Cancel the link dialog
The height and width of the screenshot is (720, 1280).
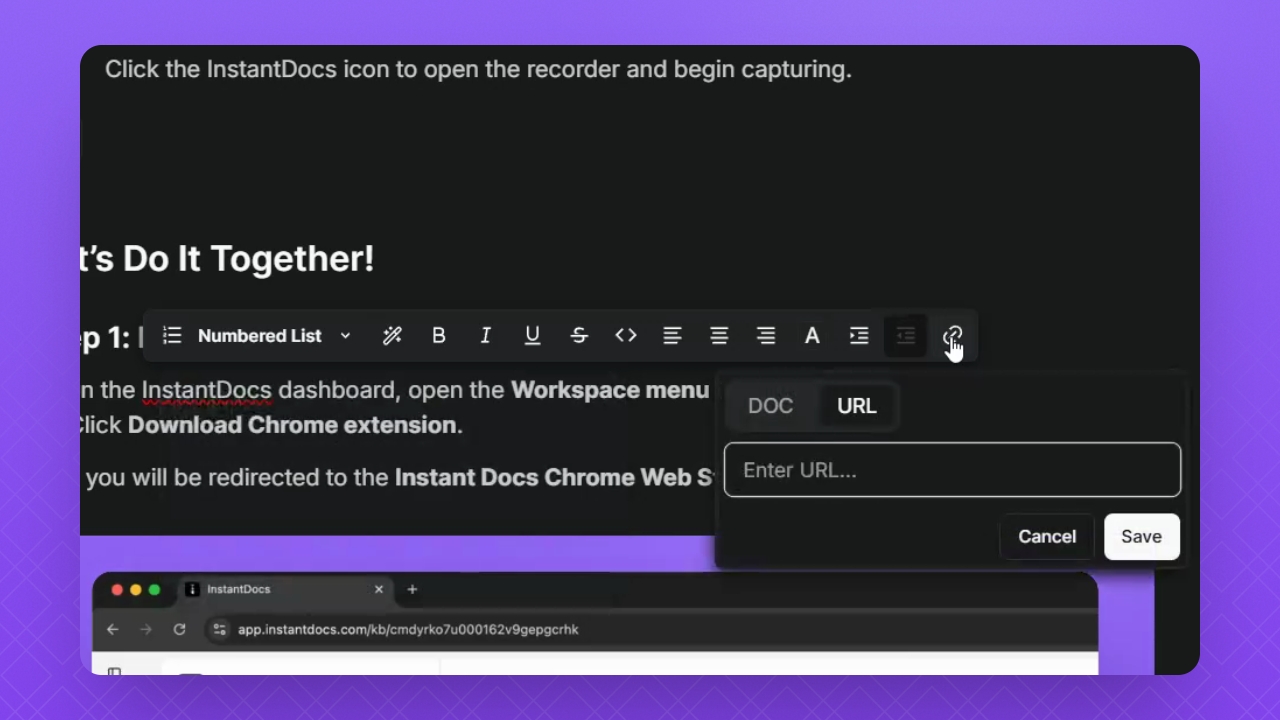click(1047, 537)
